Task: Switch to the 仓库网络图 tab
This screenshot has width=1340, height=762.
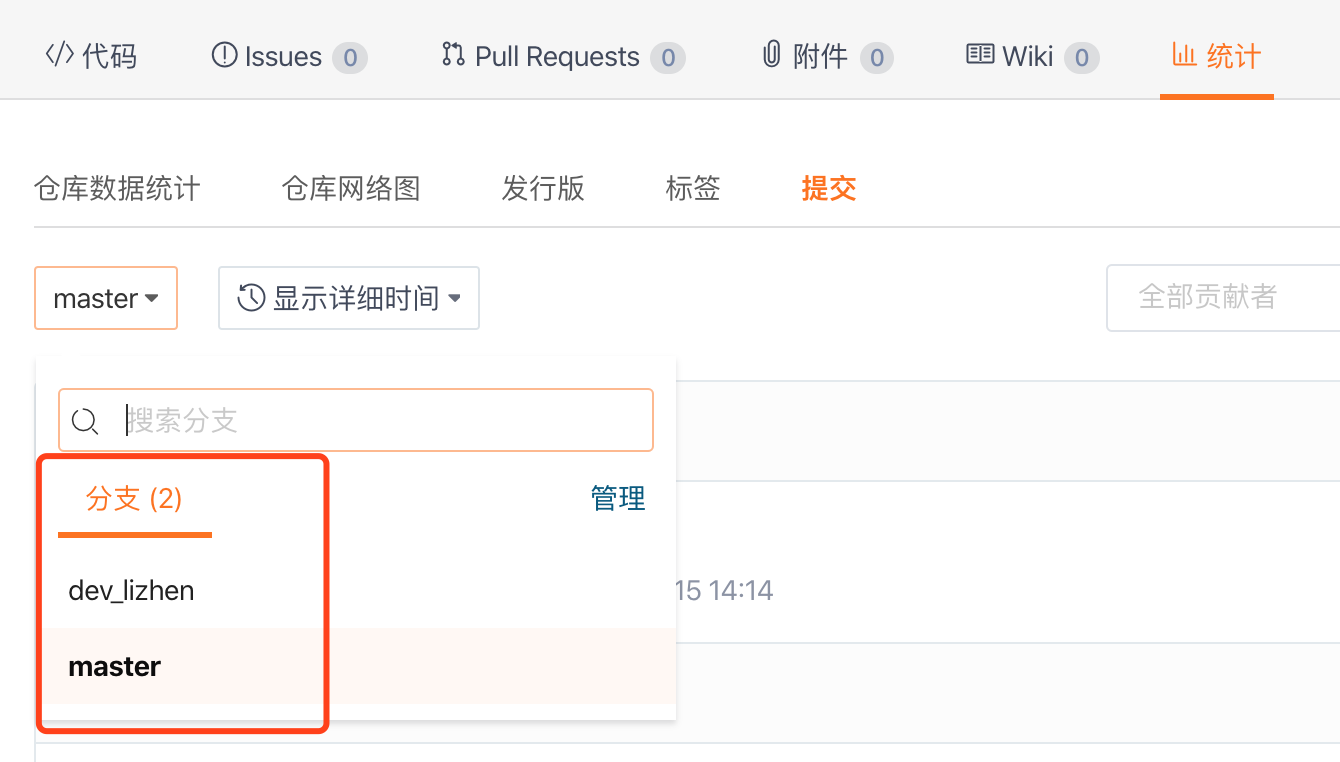Action: [349, 188]
